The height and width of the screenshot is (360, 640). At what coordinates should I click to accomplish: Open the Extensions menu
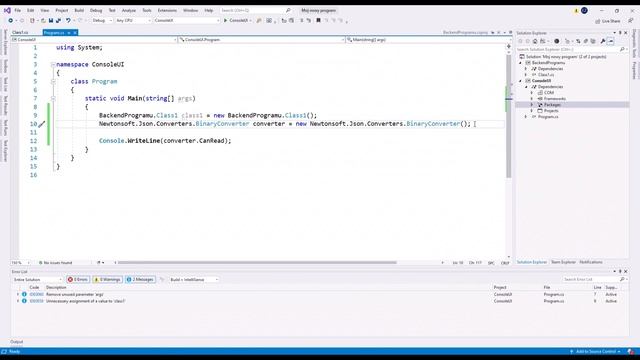tap(167, 10)
